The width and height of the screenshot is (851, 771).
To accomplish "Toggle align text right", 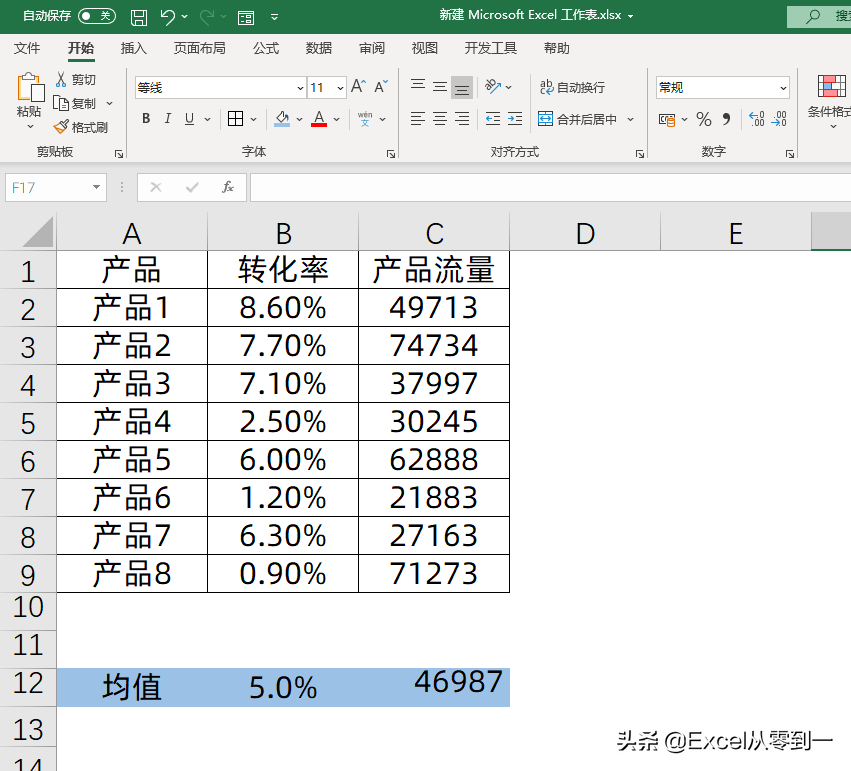I will tap(462, 118).
